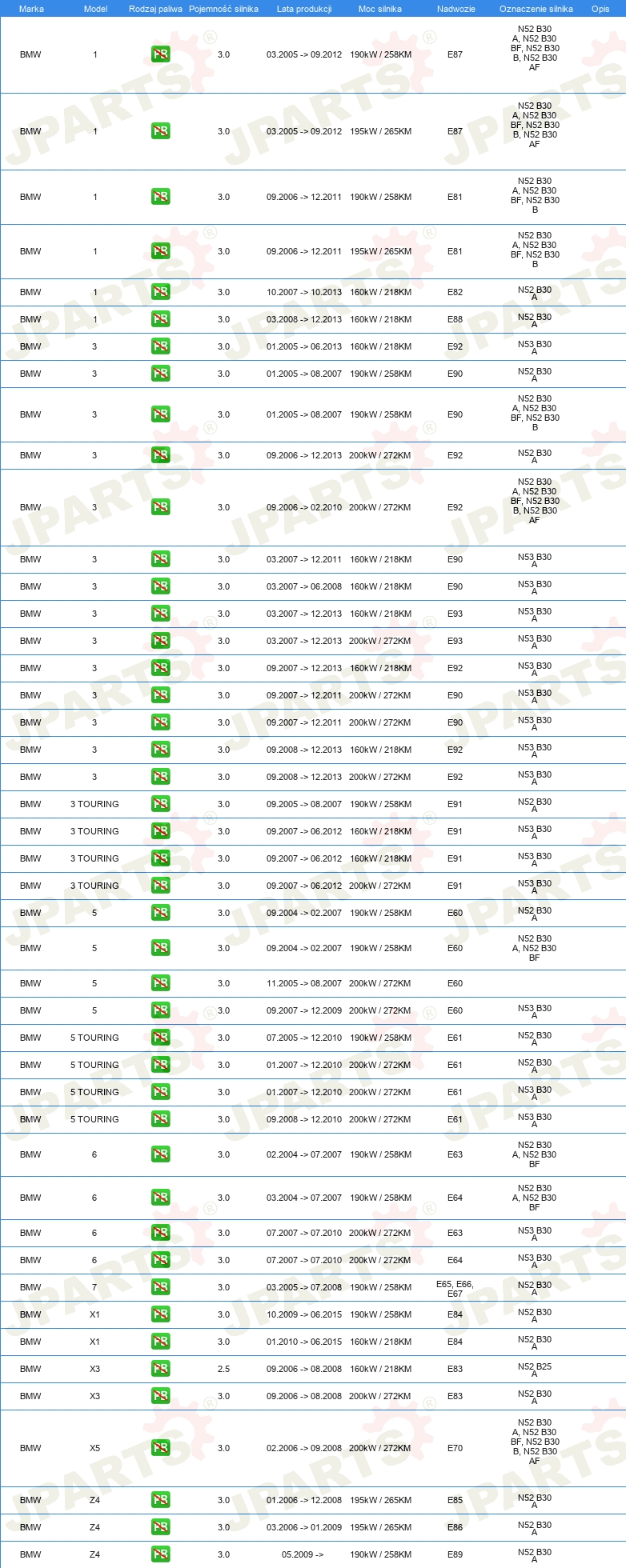The width and height of the screenshot is (626, 1568).
Task: Click petrol icon for BMW X1 190kW row
Action: point(160,1314)
